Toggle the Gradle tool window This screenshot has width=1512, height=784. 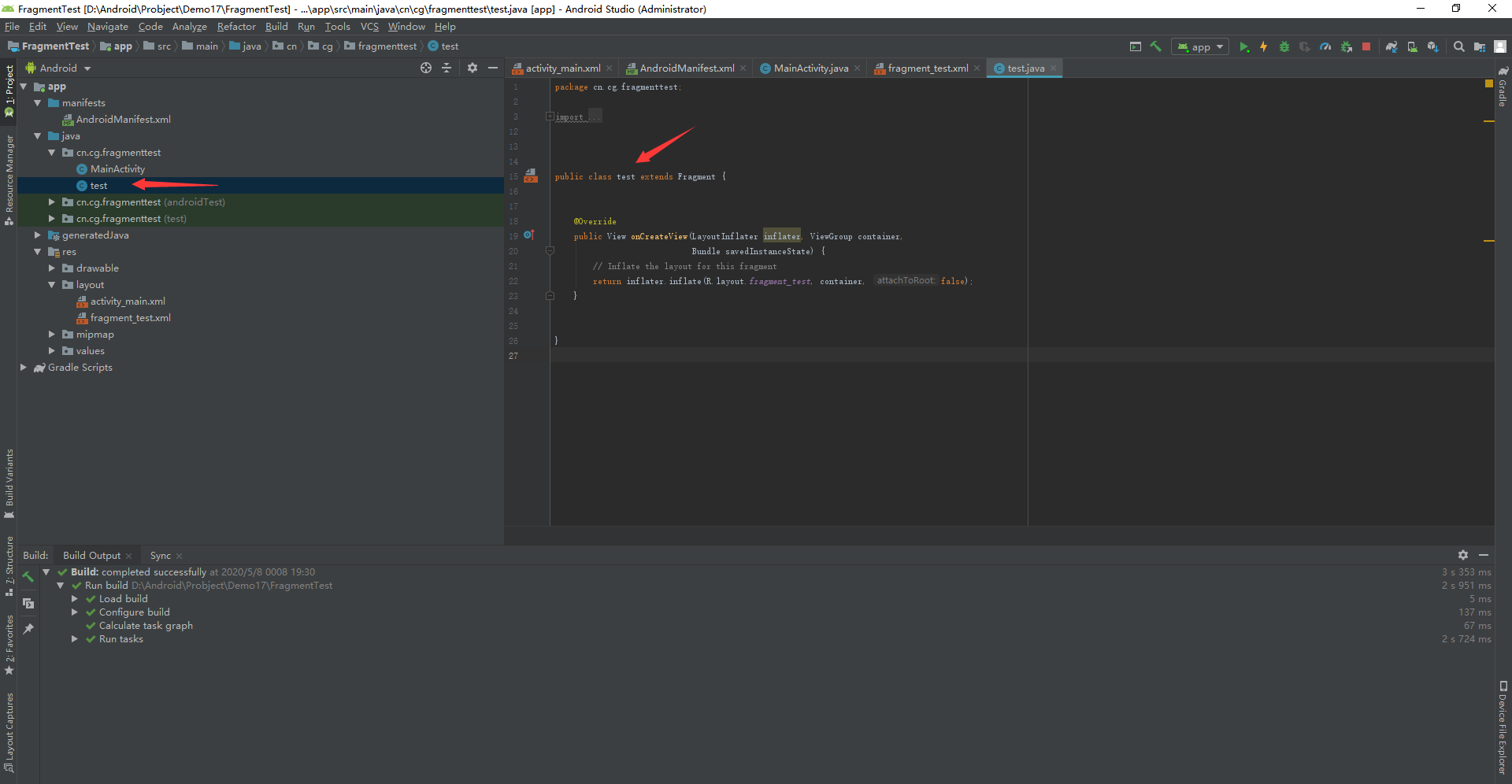pyautogui.click(x=1503, y=87)
